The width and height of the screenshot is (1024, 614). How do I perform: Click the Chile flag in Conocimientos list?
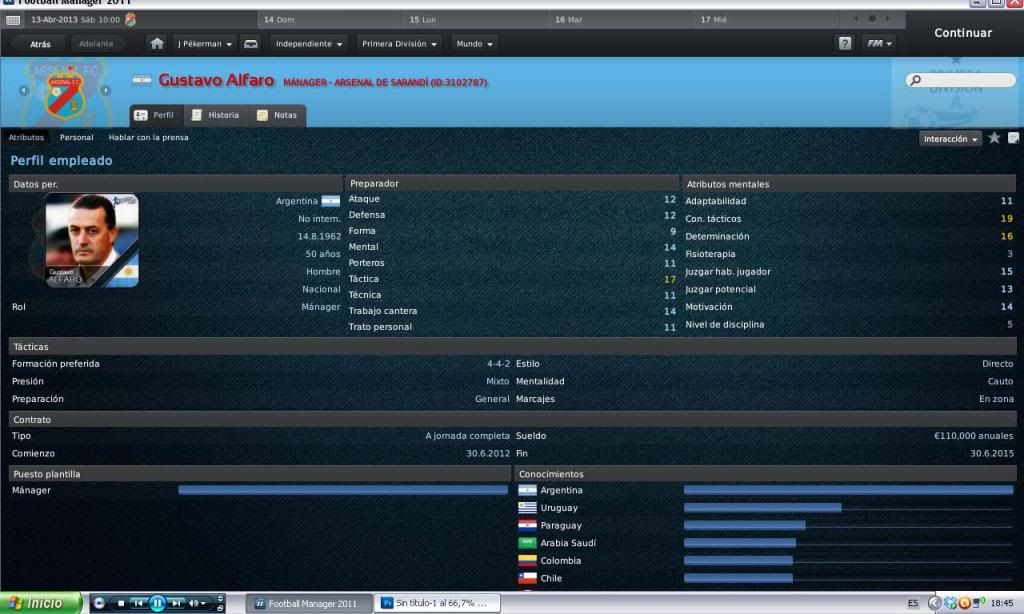[x=527, y=579]
